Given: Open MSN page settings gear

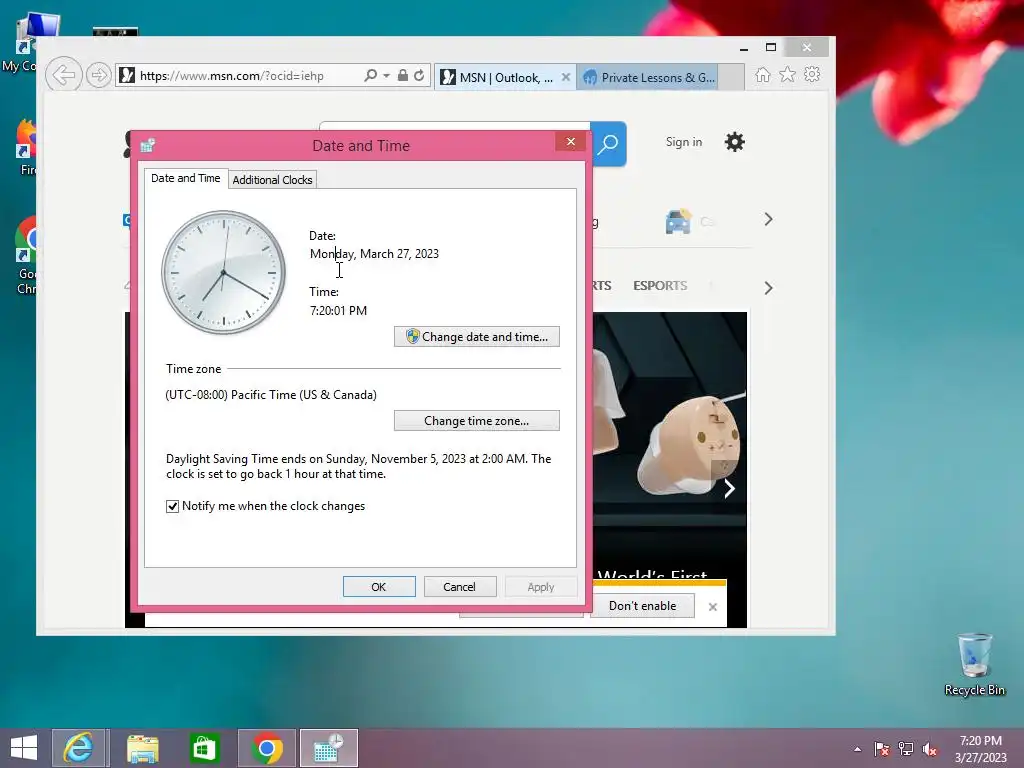Looking at the screenshot, I should pos(735,142).
